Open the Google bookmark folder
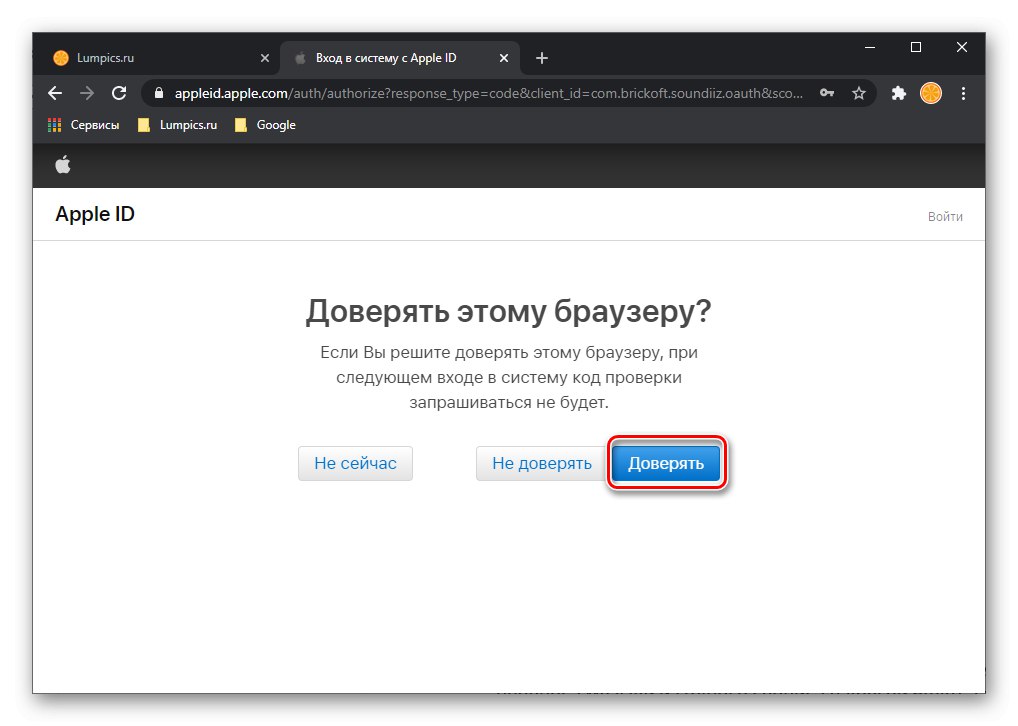The height and width of the screenshot is (726, 1018). pos(266,125)
